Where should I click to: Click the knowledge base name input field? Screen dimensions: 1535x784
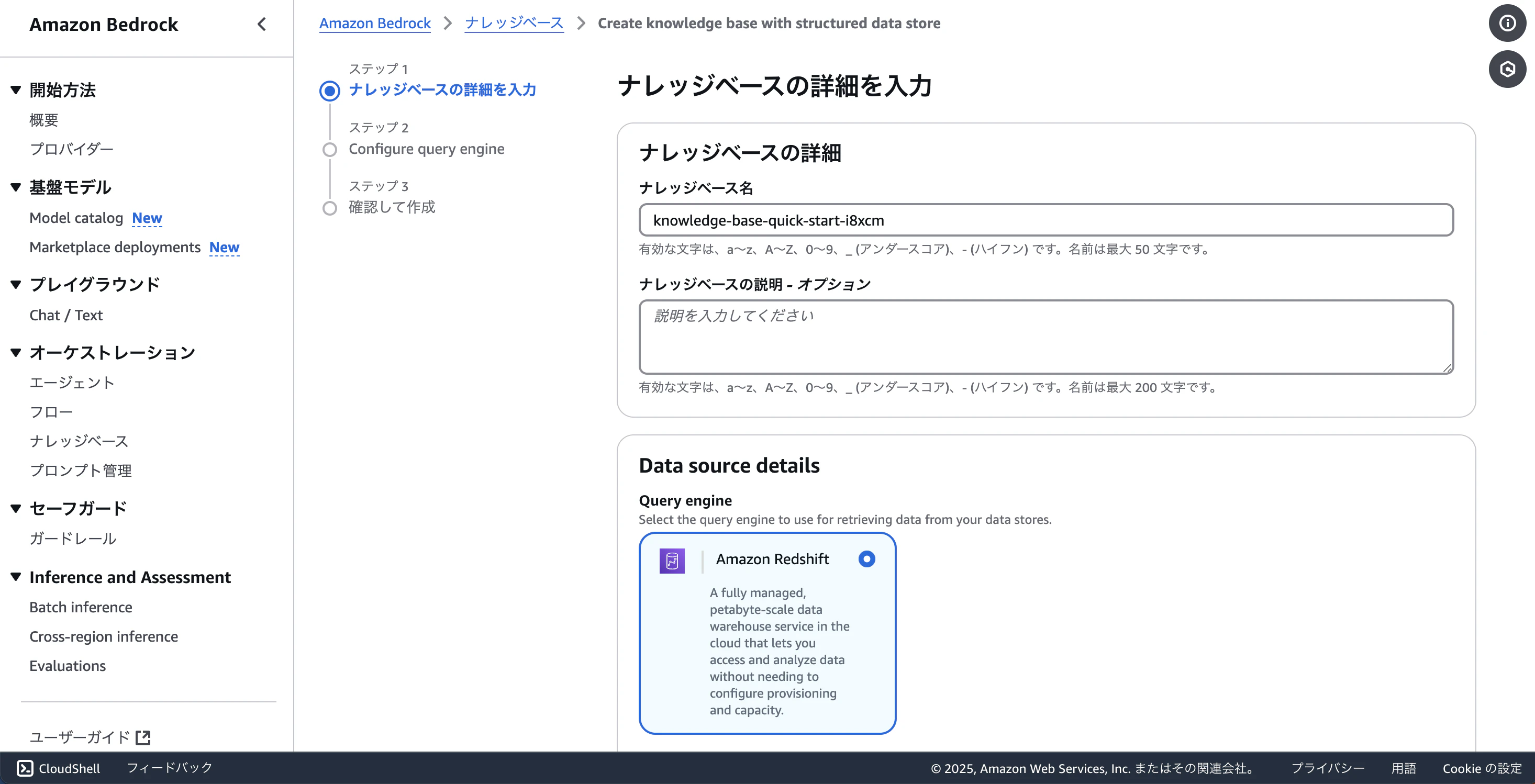tap(1046, 220)
